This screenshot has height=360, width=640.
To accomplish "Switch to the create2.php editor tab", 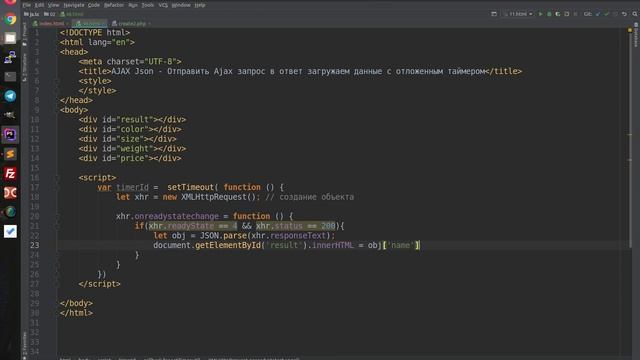I will pos(132,23).
